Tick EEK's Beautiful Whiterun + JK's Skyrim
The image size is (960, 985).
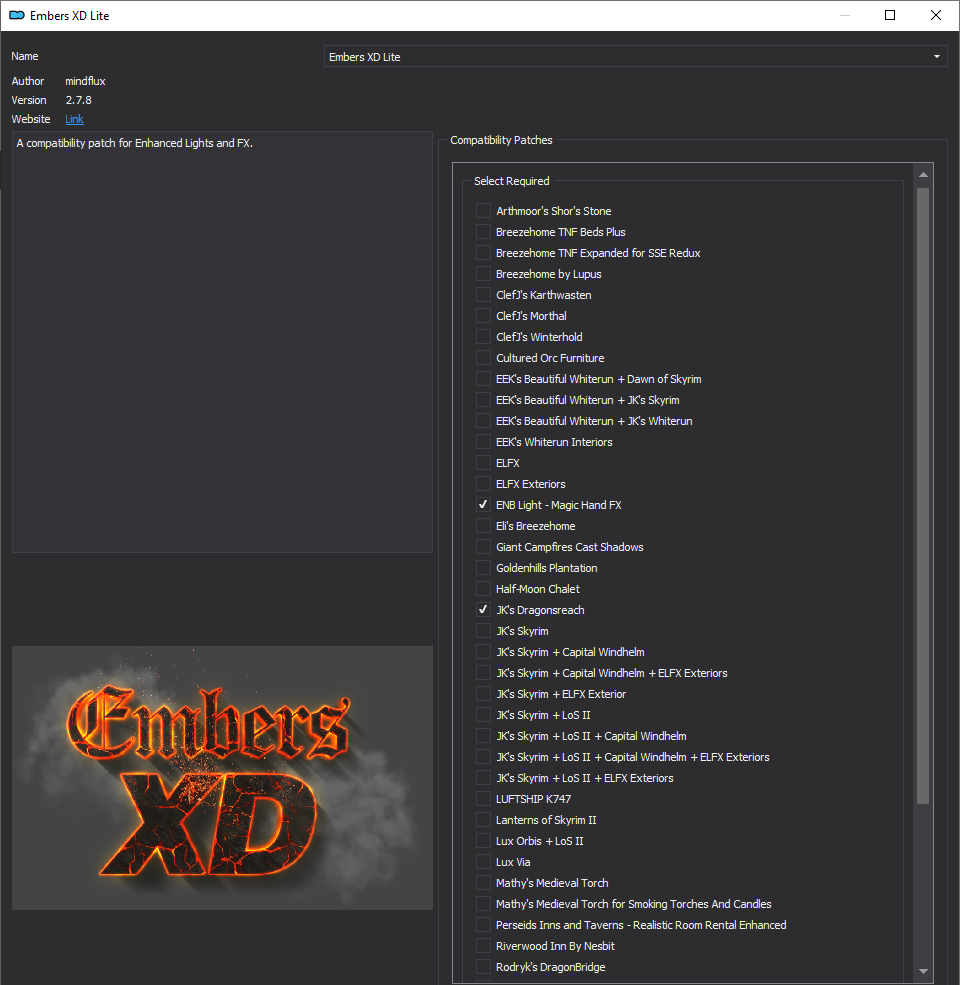(483, 400)
